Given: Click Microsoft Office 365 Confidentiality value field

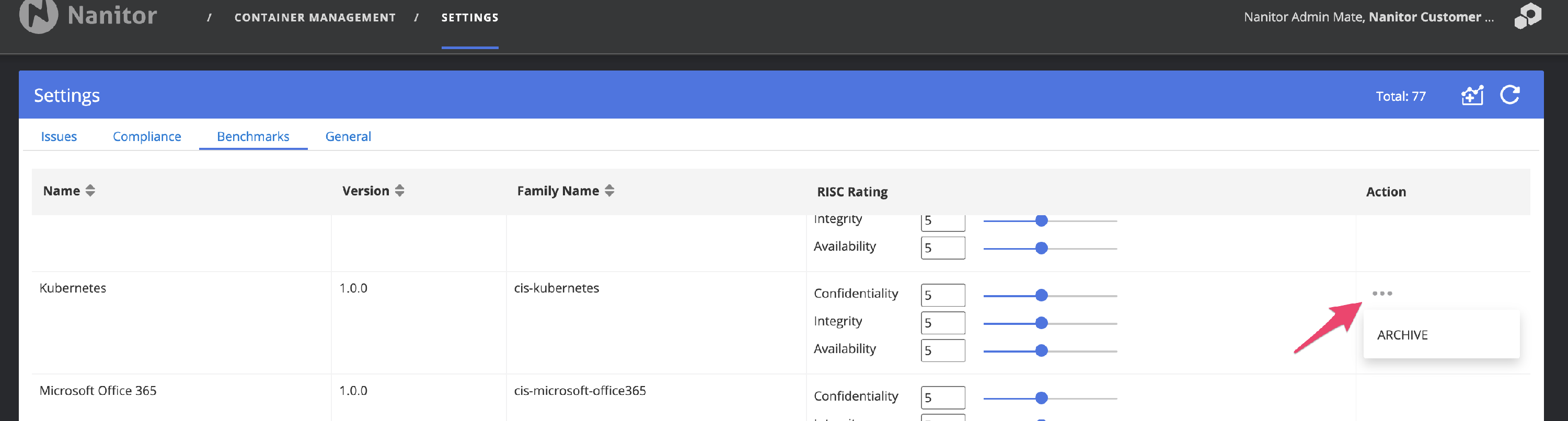Looking at the screenshot, I should coord(942,398).
